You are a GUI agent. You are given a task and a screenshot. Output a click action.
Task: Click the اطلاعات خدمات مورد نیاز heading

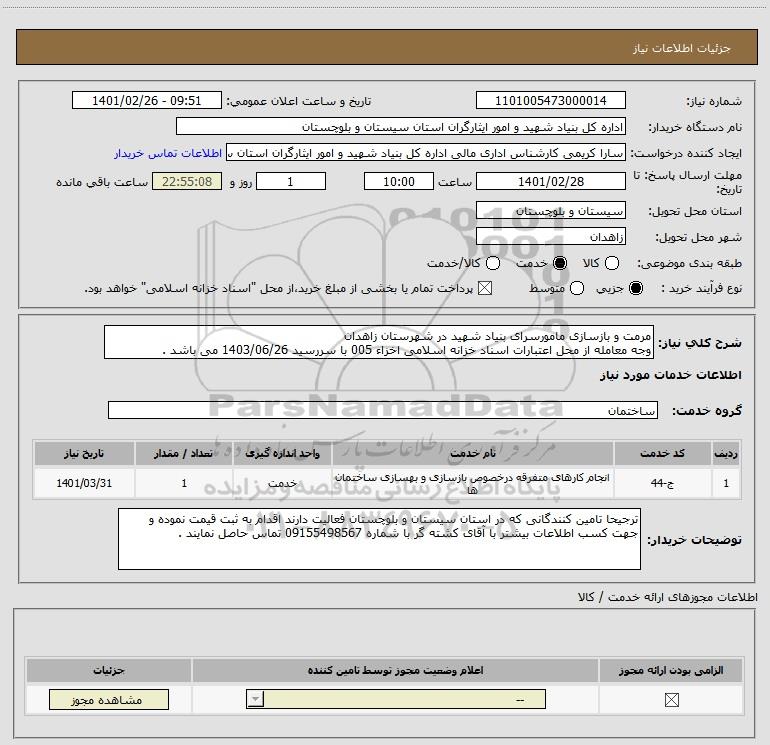pyautogui.click(x=670, y=375)
